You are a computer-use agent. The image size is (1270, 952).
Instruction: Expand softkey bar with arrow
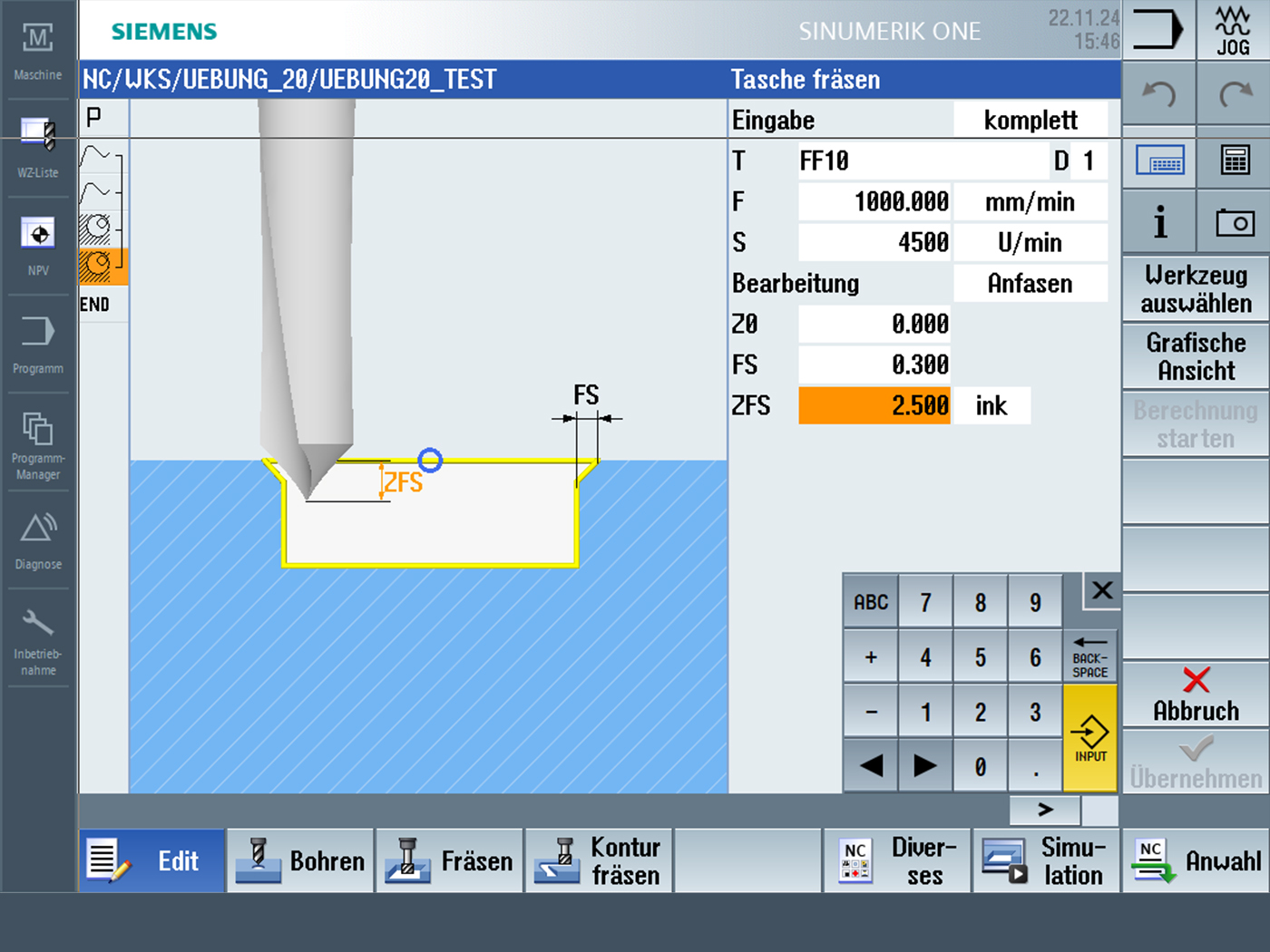click(x=1045, y=809)
